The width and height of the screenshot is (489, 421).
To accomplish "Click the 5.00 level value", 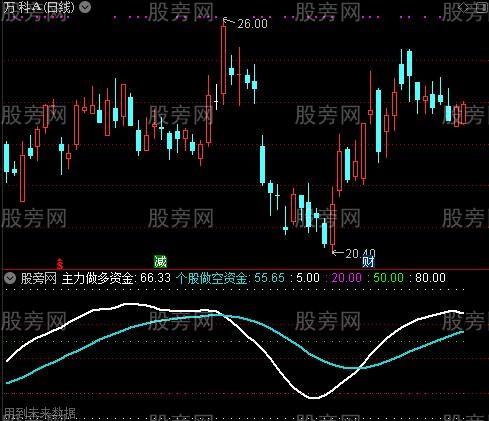I will pyautogui.click(x=308, y=278).
